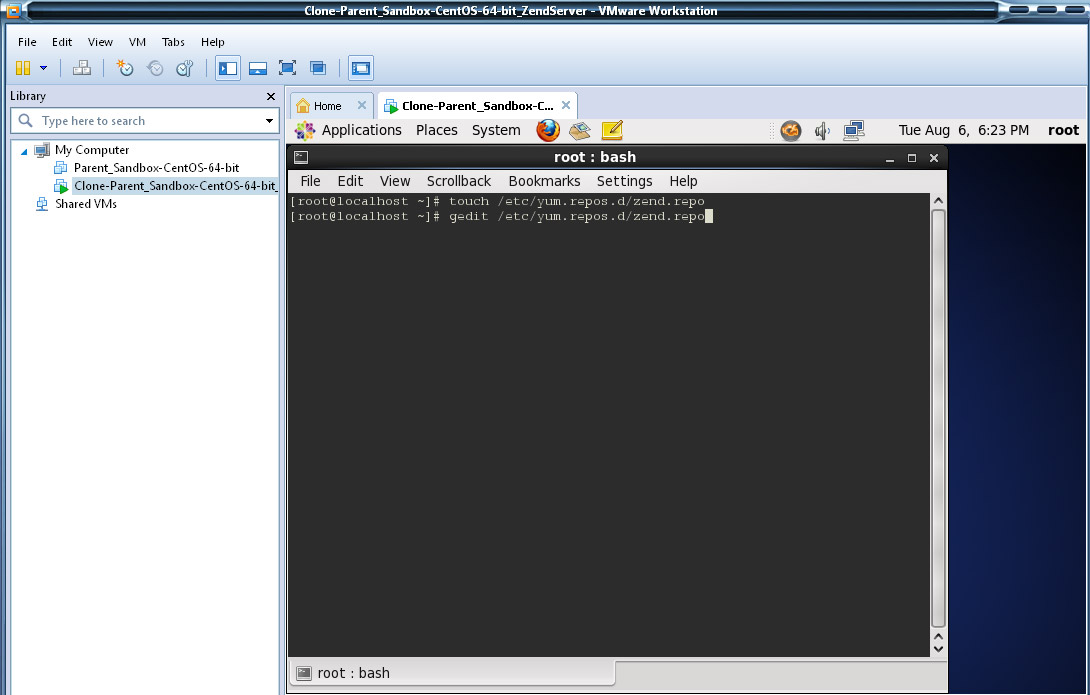Screen dimensions: 1090x695
Task: Open GNOME System menu
Action: [496, 130]
